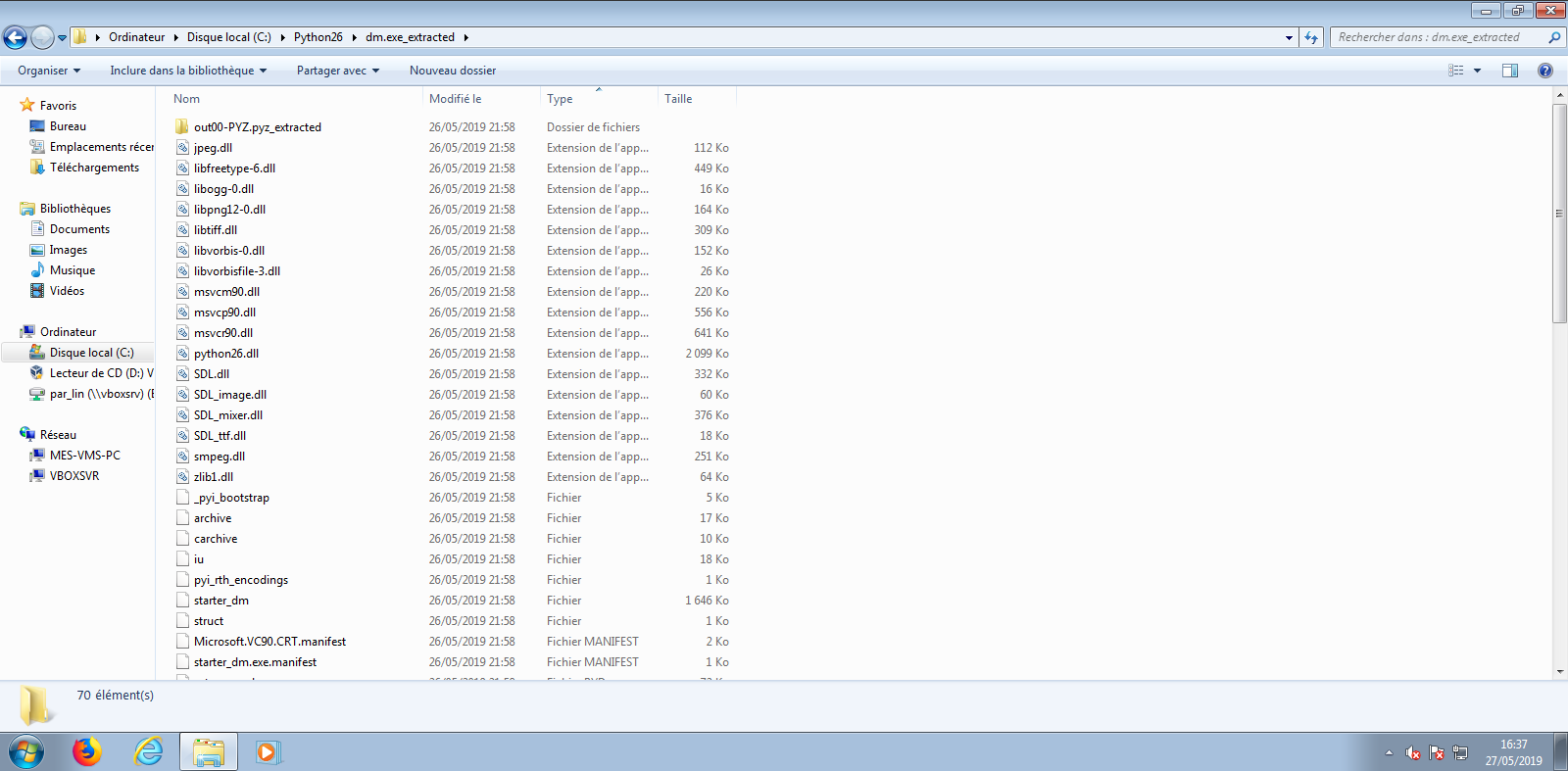Click the search field for dm.exe_extracted

(1436, 37)
